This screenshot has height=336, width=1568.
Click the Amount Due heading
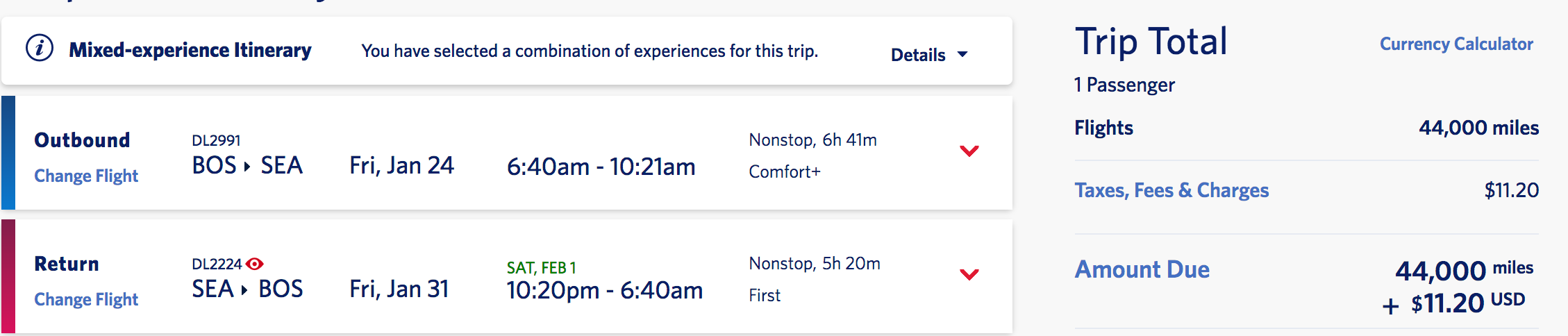click(x=1142, y=269)
